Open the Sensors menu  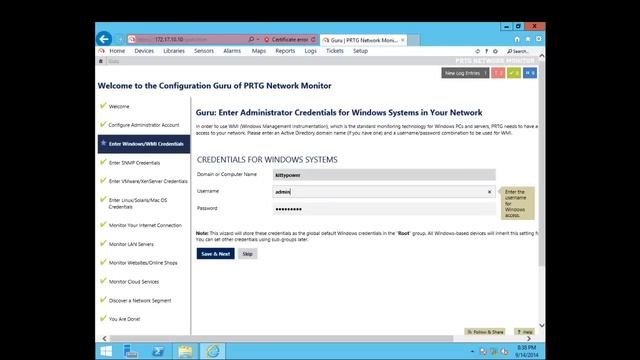[x=204, y=51]
